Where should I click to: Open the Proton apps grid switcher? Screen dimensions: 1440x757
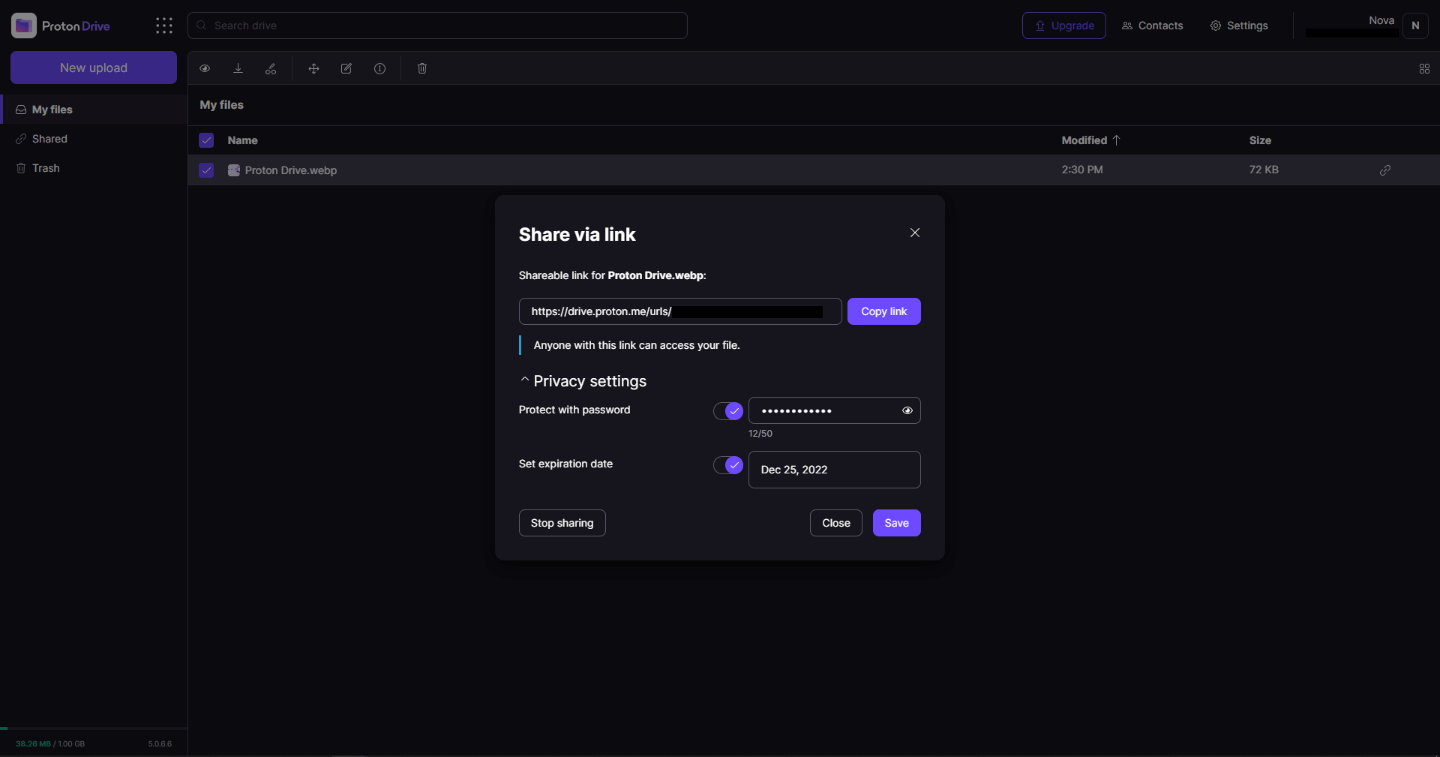coord(164,26)
